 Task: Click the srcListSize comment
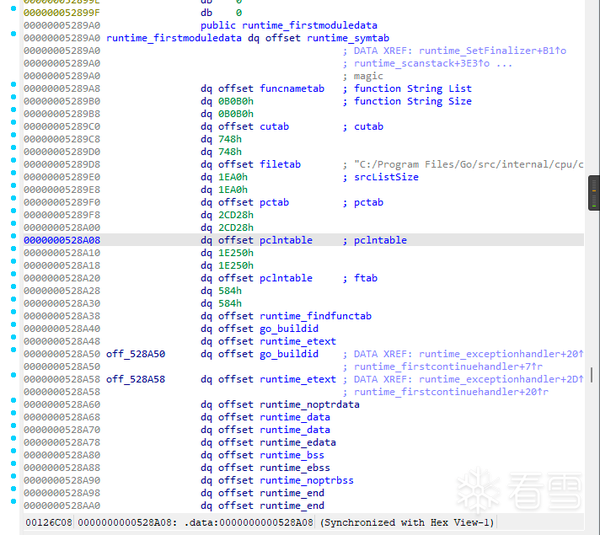point(386,177)
